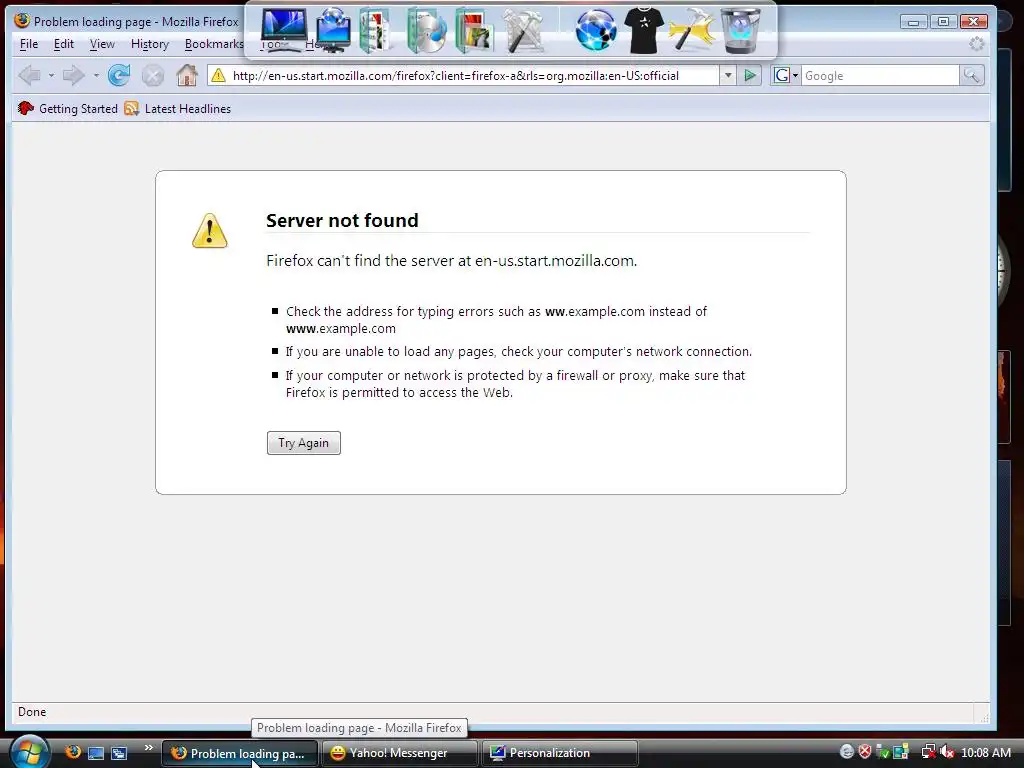Click the muted volume tray icon
1024x768 pixels.
click(947, 752)
